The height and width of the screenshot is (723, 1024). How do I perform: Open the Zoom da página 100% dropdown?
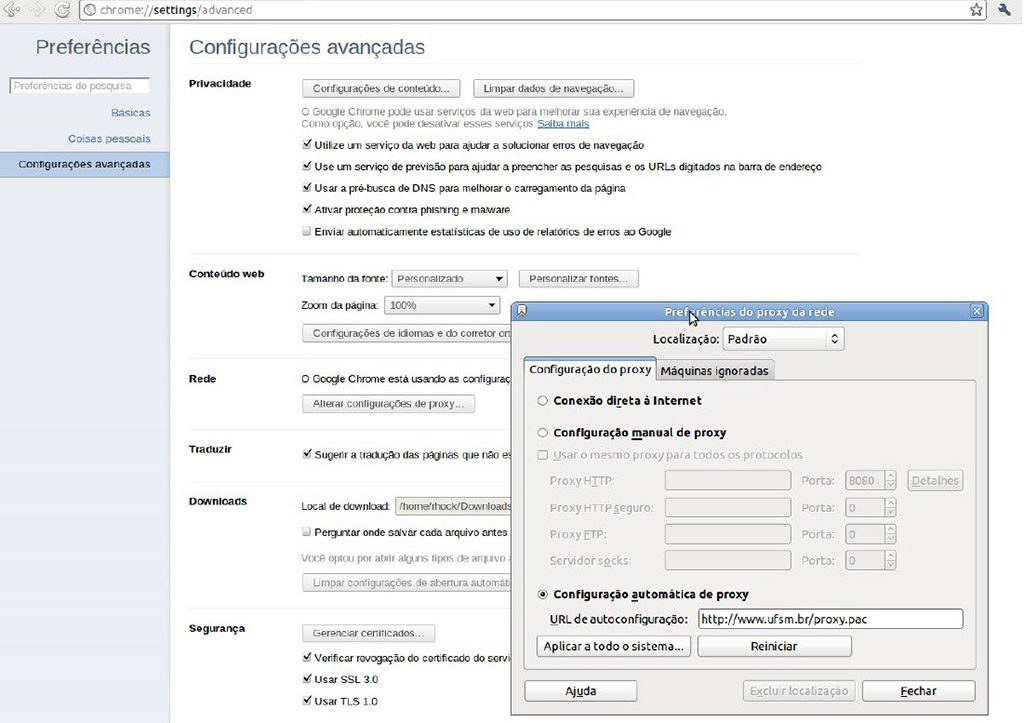(x=441, y=305)
